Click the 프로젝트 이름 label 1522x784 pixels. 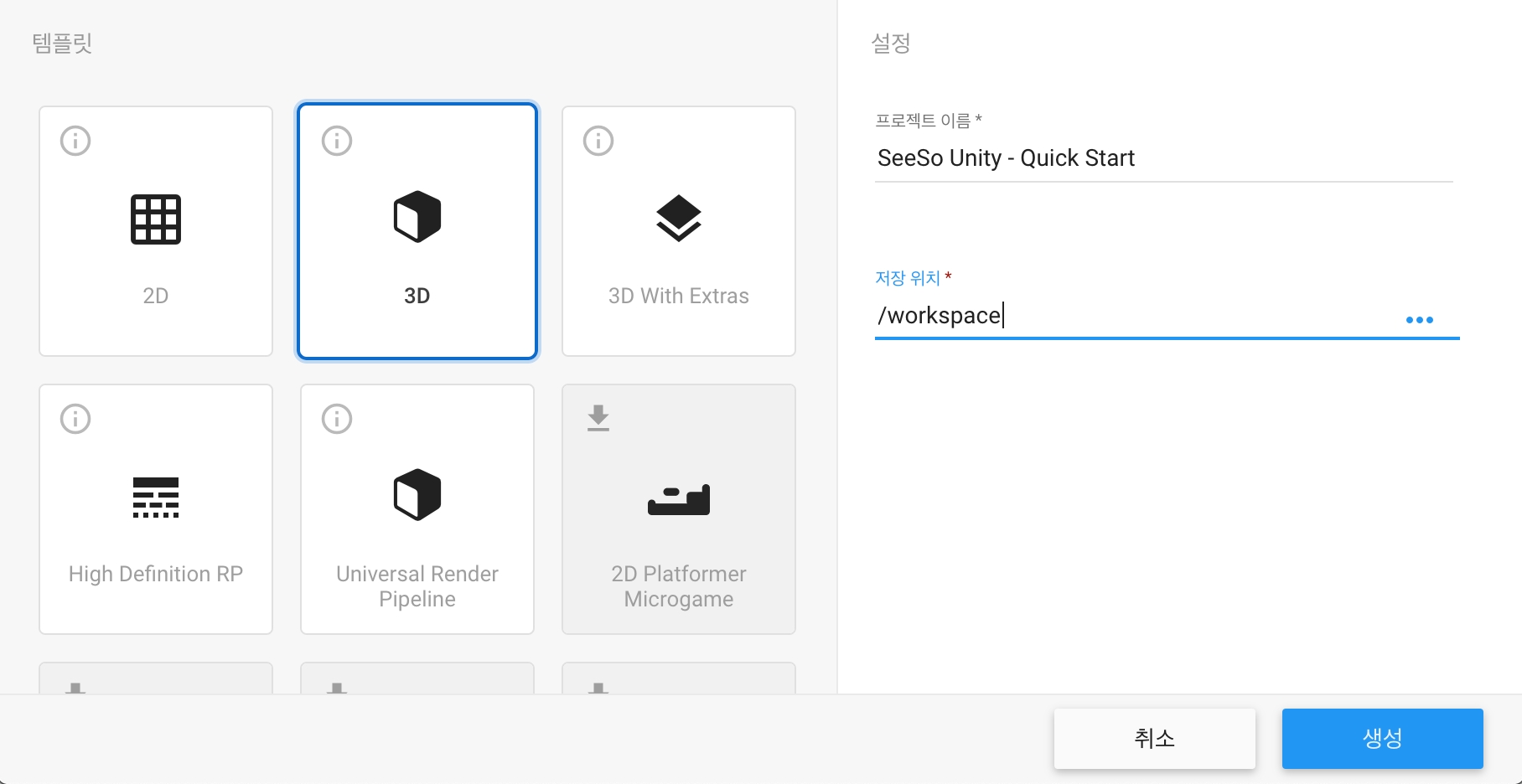click(x=929, y=121)
